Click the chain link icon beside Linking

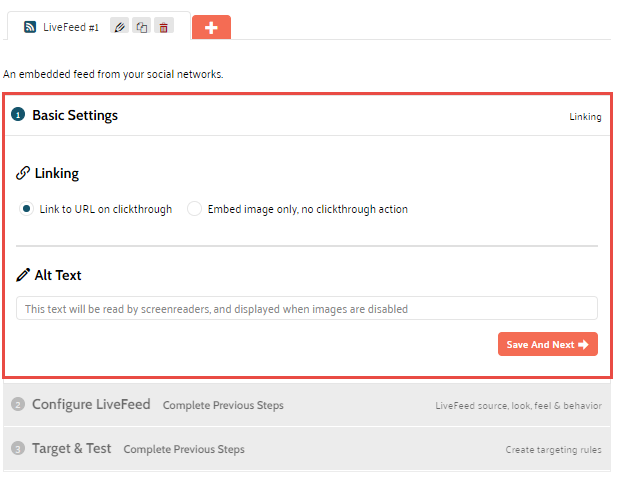[x=23, y=173]
